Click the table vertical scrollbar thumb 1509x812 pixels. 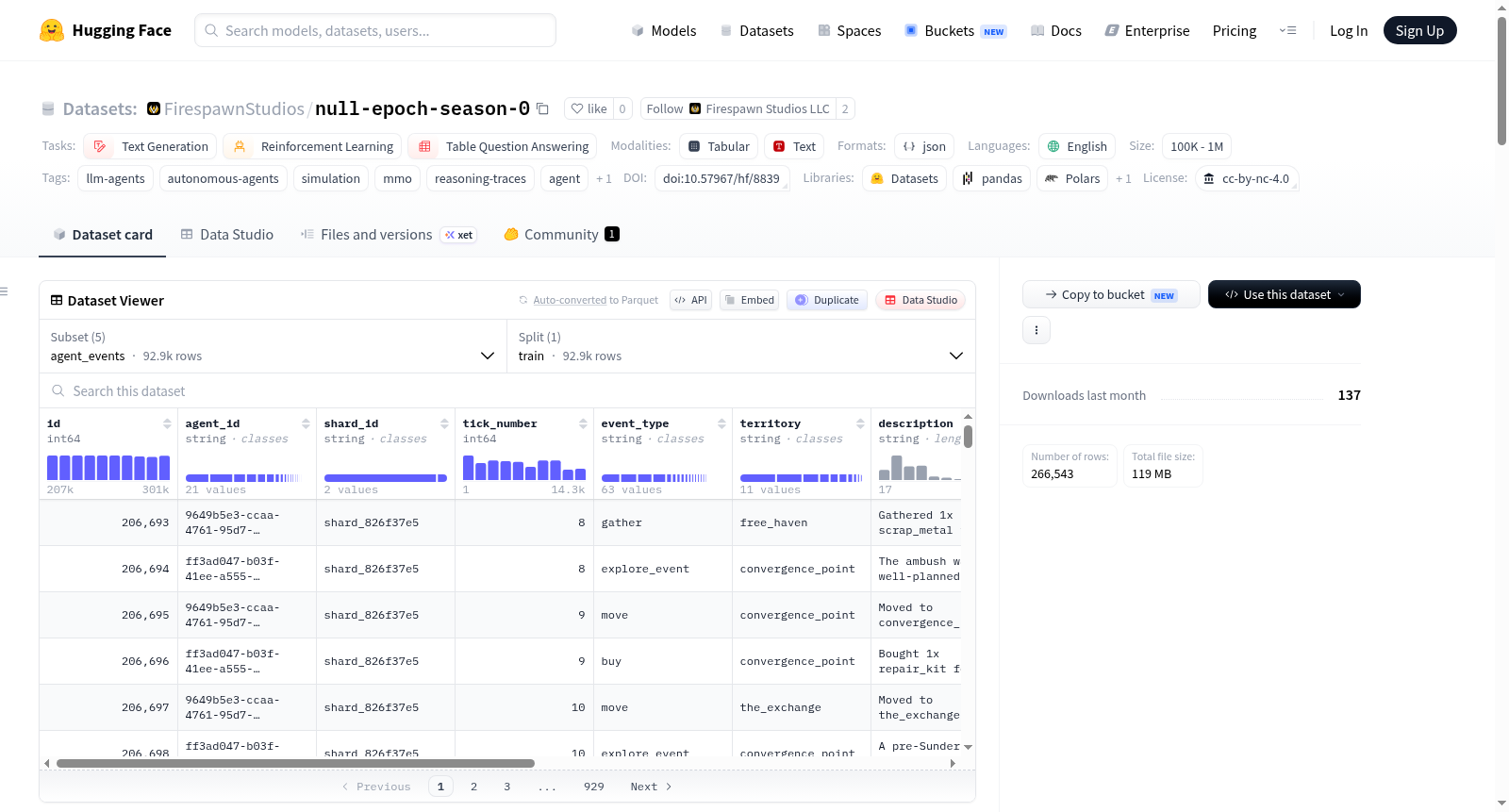[x=968, y=437]
